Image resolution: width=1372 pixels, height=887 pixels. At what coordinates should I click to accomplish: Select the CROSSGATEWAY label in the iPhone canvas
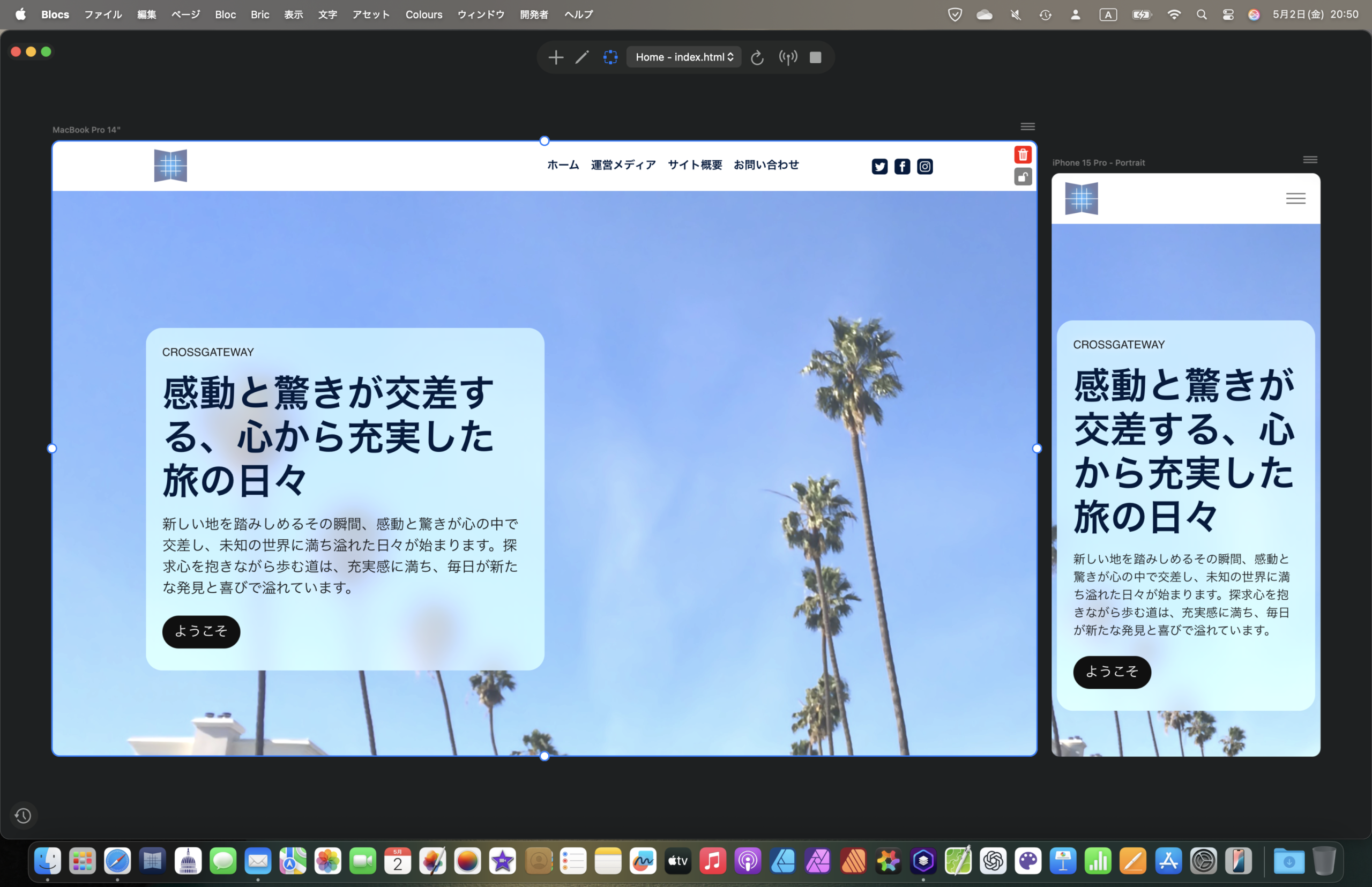pyautogui.click(x=1119, y=345)
